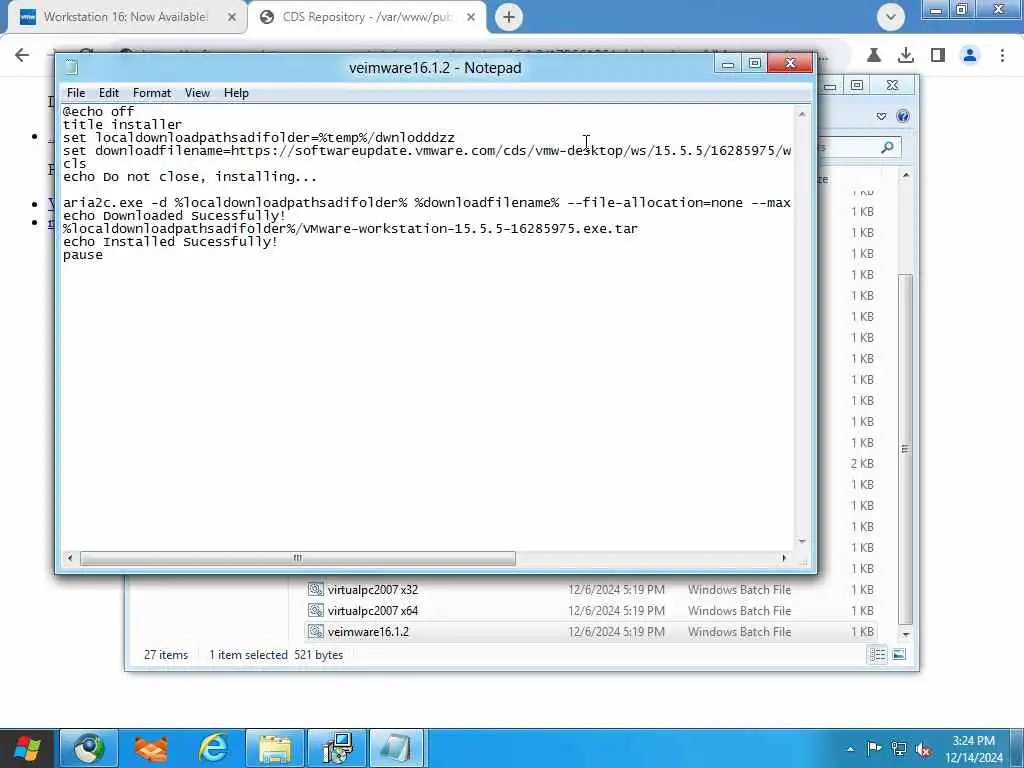Open Internet Explorer from taskbar
This screenshot has height=768, width=1024.
(213, 748)
